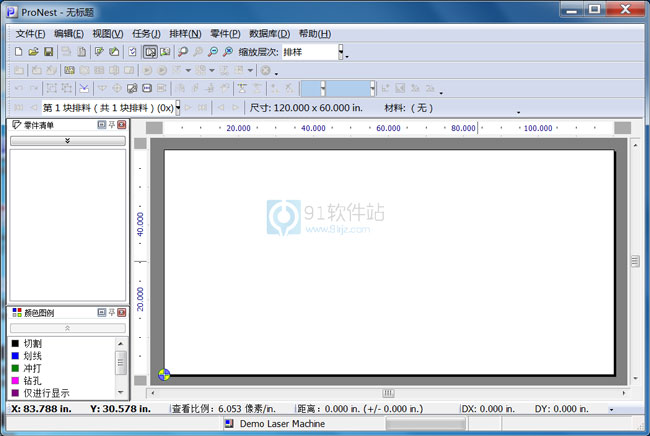Screen dimensions: 650x436
Task: Click the zoom extents magnifier icon
Action: coord(228,52)
